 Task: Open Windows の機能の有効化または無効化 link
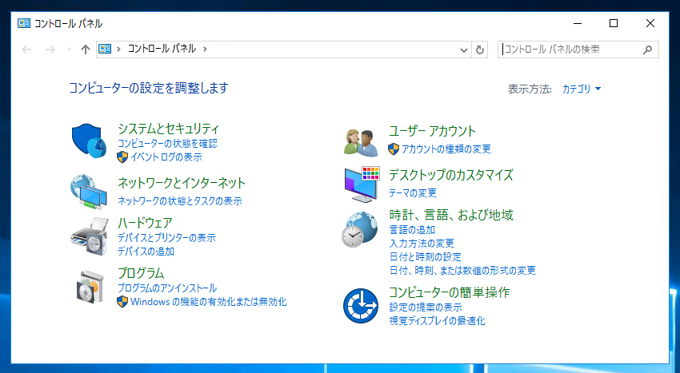[x=209, y=301]
